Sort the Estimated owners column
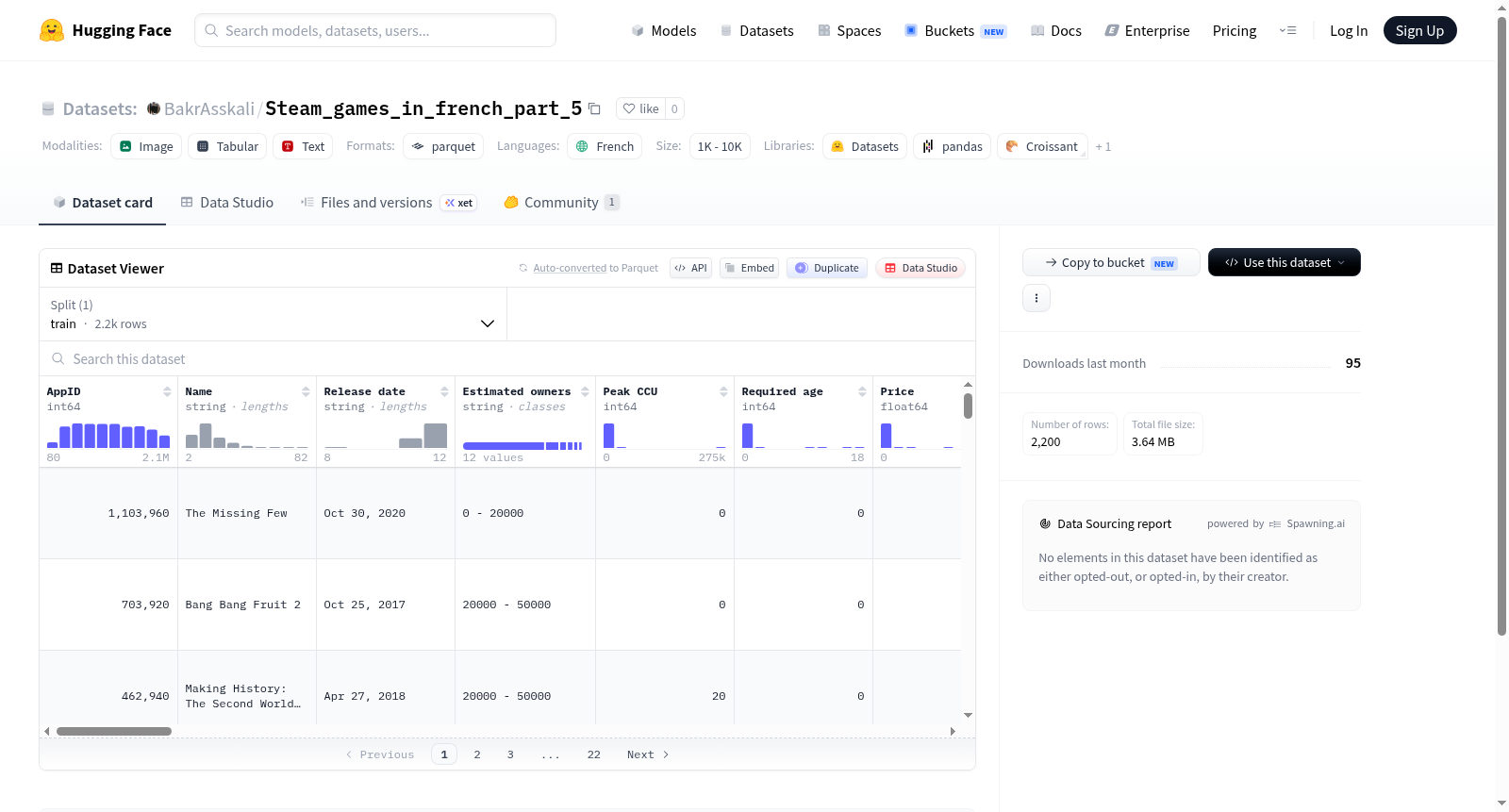The height and width of the screenshot is (812, 1509). (585, 391)
